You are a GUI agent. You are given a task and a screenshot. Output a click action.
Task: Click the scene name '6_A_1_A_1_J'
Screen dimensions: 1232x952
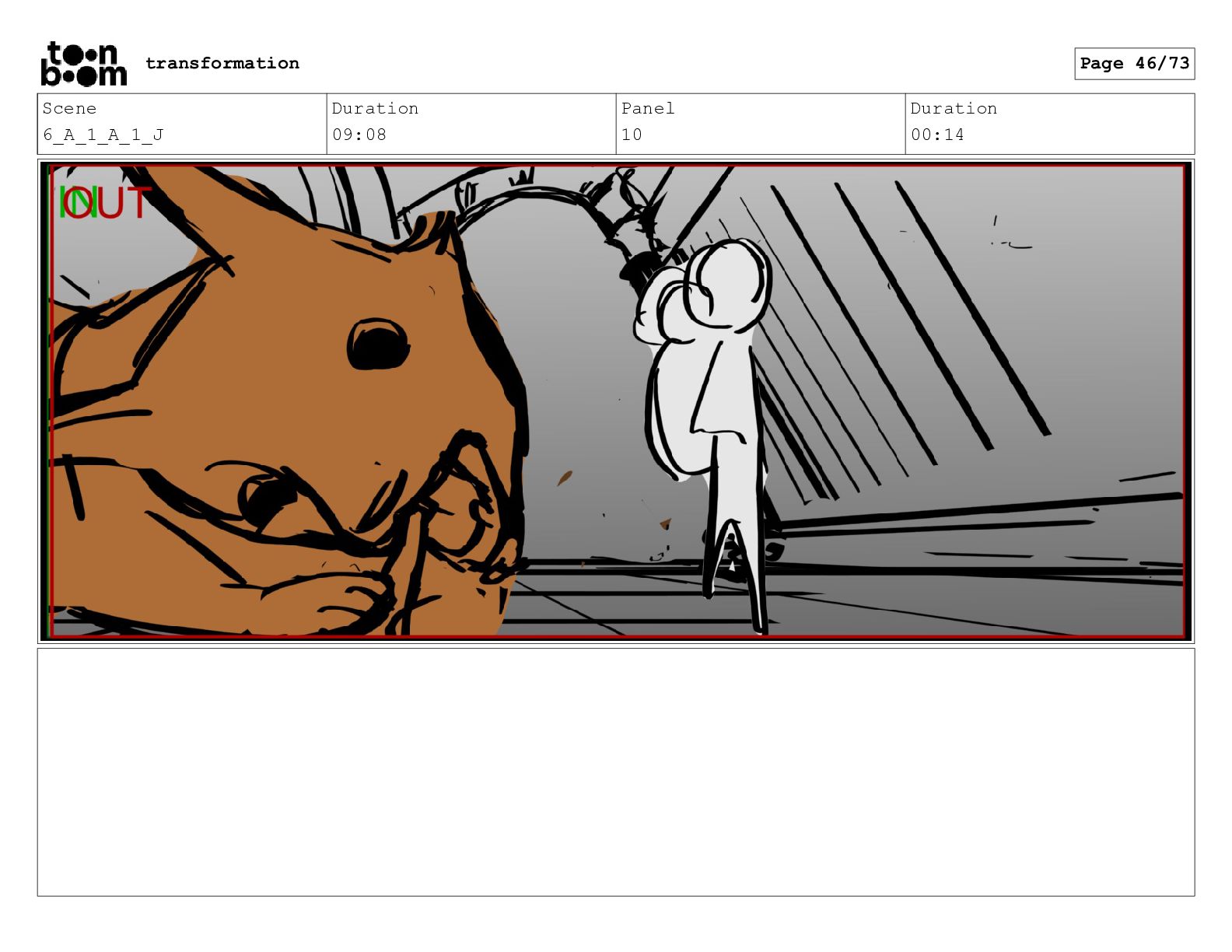[103, 135]
